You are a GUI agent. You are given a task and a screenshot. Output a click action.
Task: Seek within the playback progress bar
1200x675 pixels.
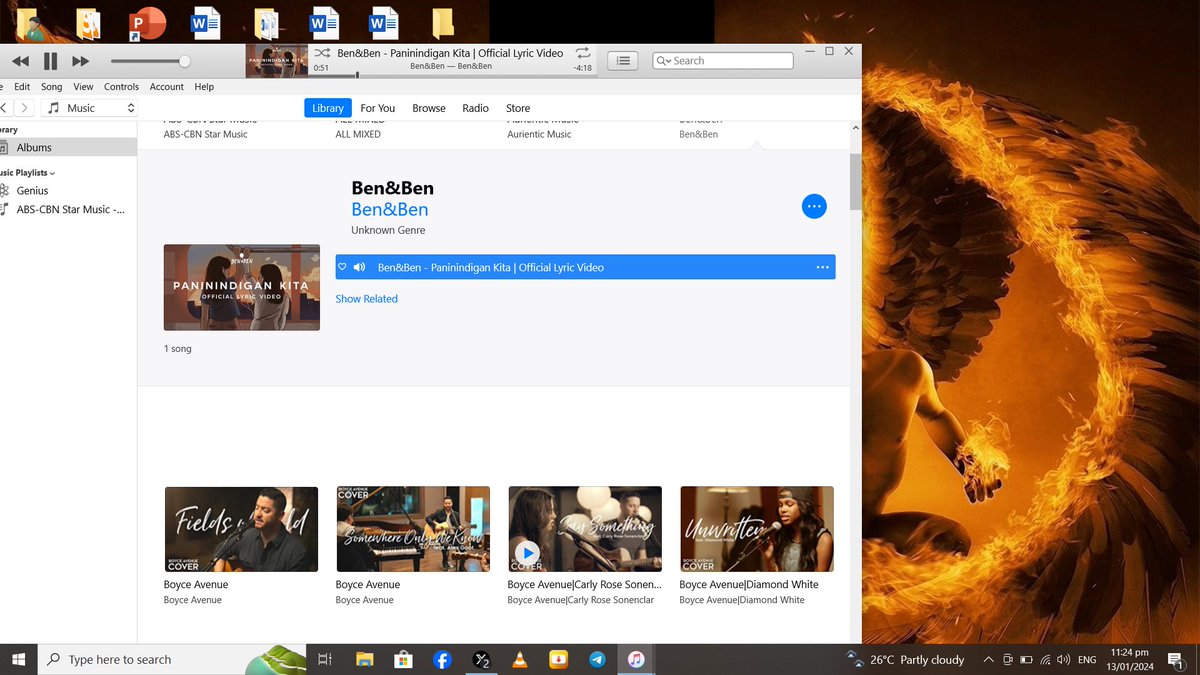point(452,75)
